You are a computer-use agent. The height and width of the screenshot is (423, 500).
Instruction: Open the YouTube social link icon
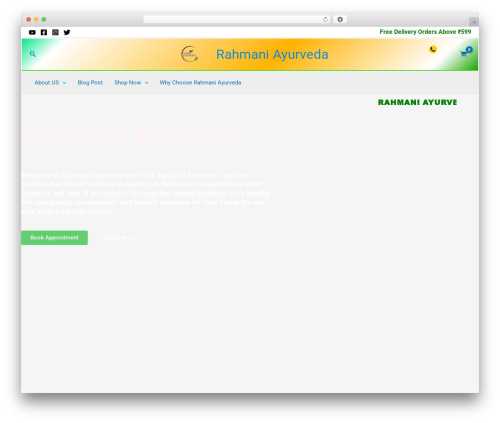tap(32, 32)
